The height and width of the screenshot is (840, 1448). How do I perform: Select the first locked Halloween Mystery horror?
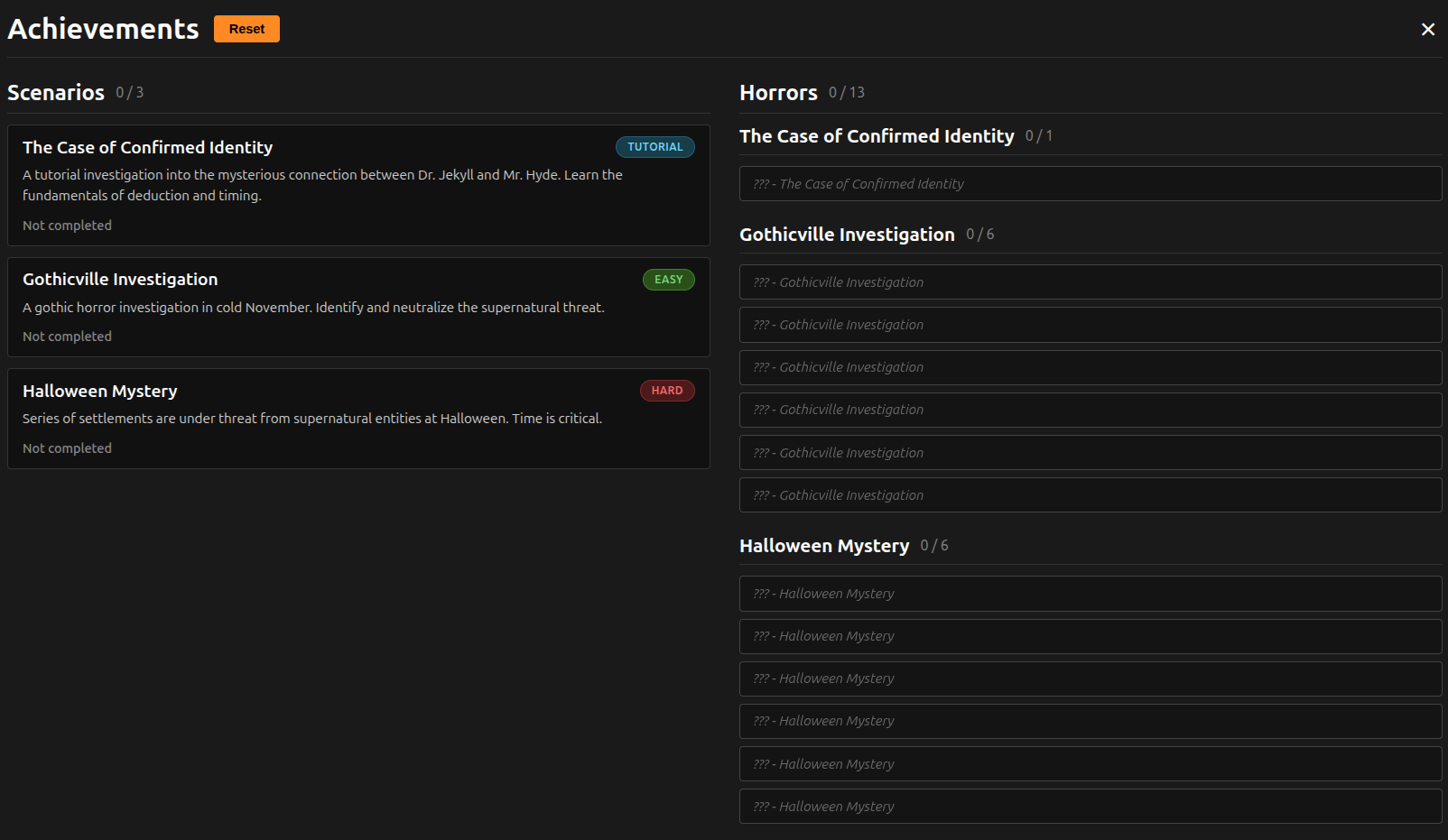1090,594
